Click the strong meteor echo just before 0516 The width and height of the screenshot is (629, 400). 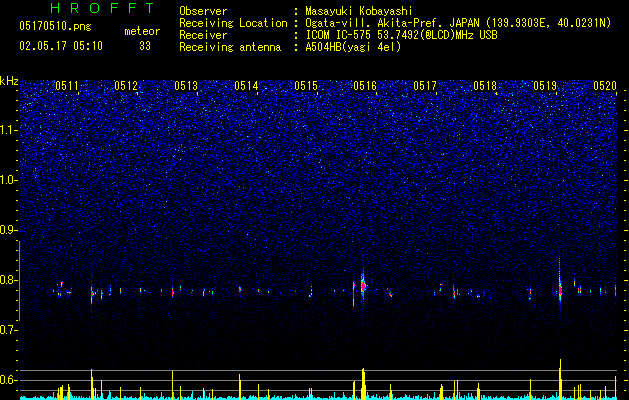(x=363, y=286)
